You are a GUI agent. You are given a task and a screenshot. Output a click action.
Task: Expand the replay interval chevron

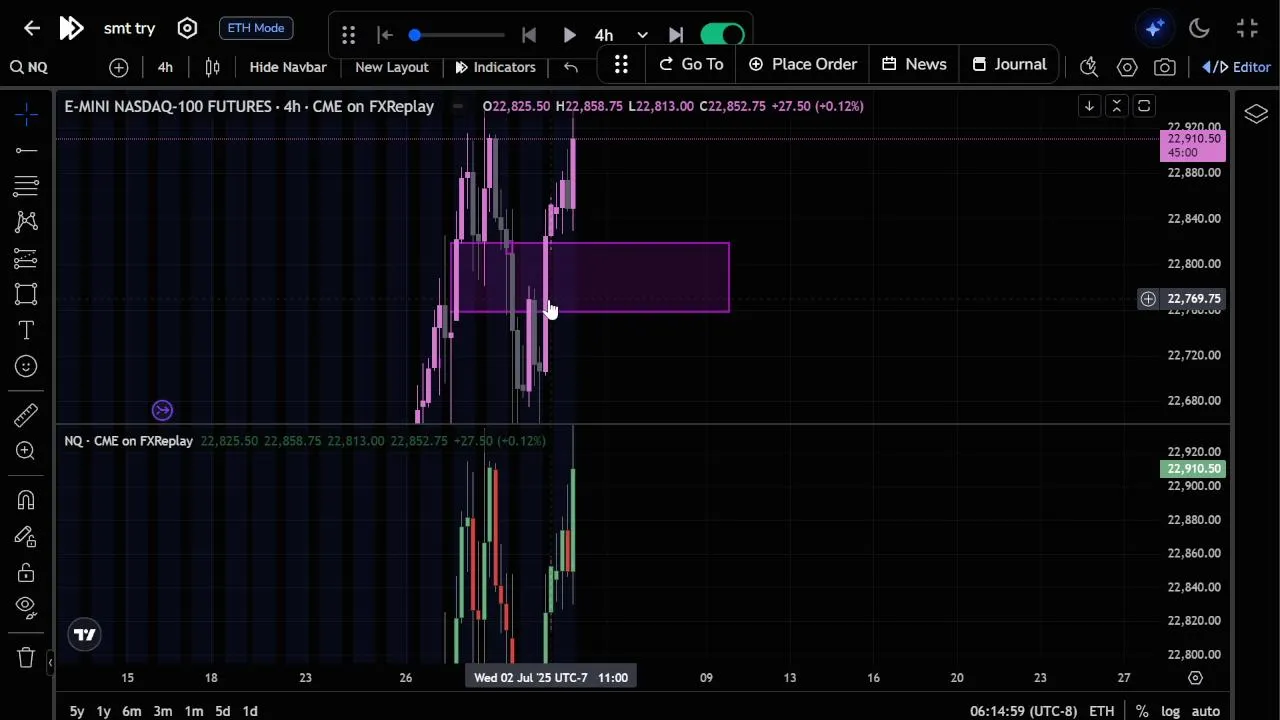point(642,36)
